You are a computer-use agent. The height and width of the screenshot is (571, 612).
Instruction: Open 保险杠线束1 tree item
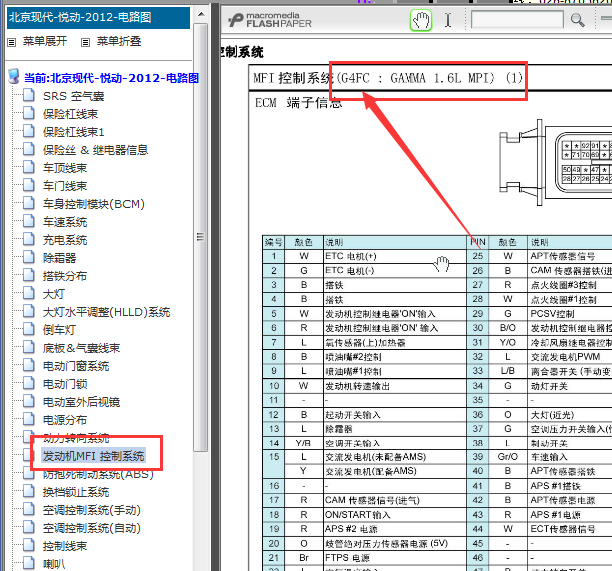(73, 132)
